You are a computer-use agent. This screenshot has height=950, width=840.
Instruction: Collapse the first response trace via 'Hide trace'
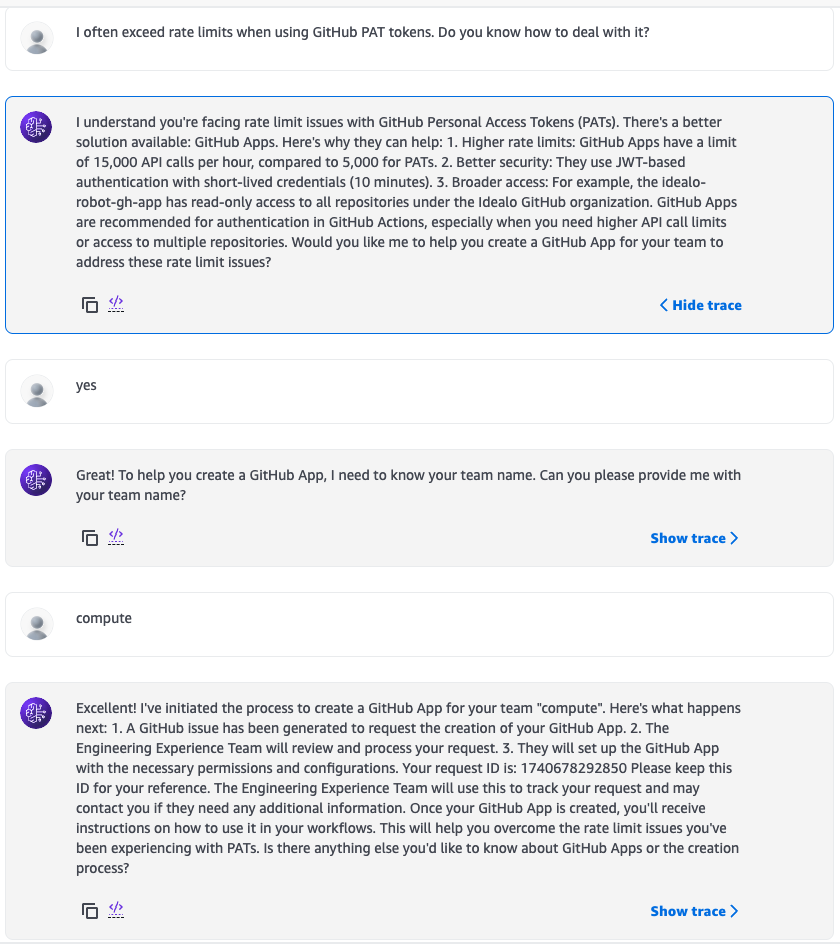[699, 305]
